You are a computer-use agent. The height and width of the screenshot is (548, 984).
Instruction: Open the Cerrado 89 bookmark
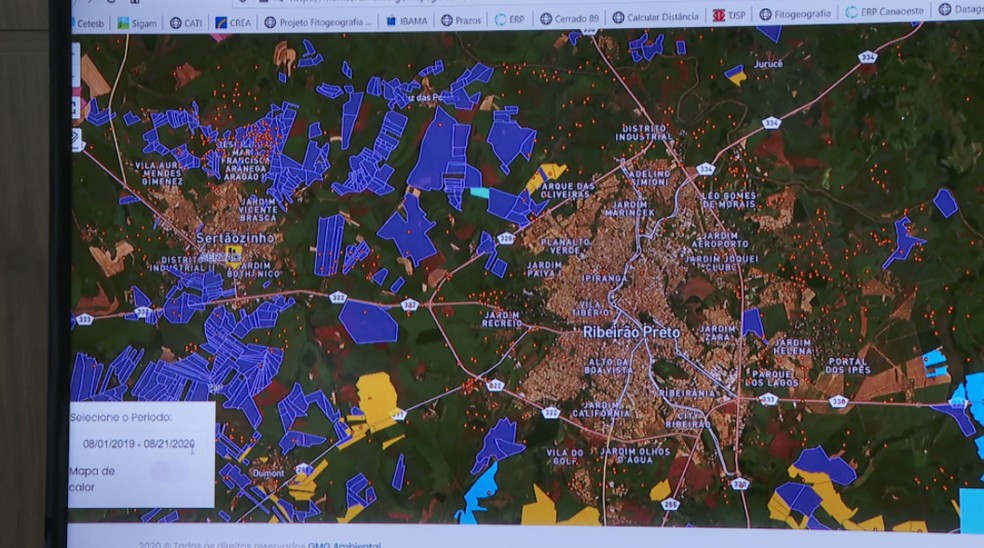(x=570, y=18)
